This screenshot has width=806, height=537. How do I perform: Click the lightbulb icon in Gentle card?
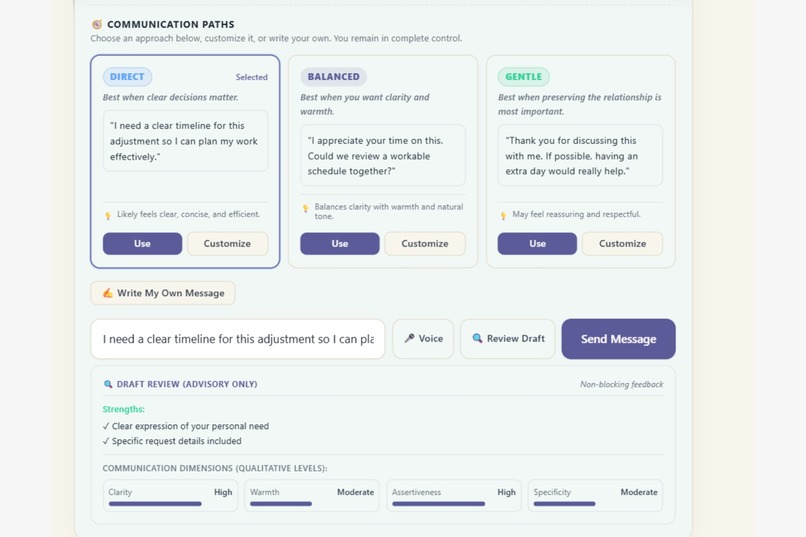pos(503,215)
